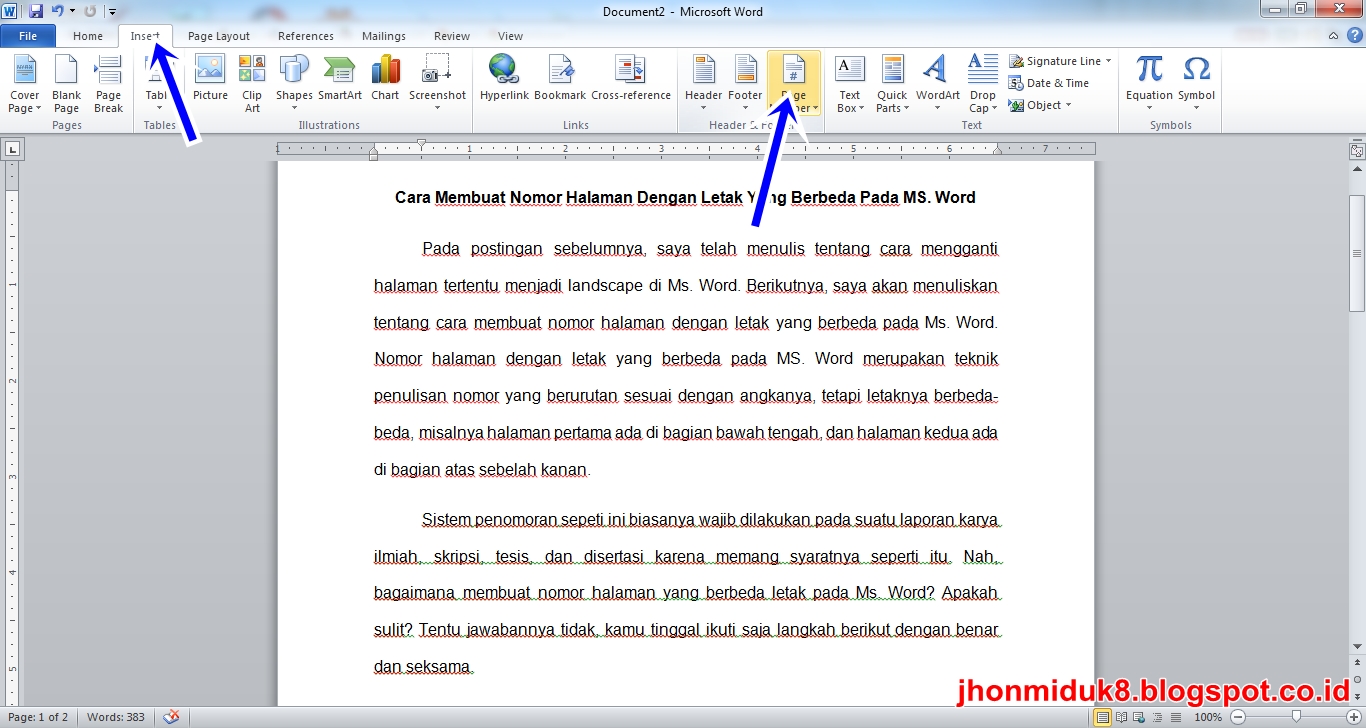Customize Quick Access Toolbar dropdown
This screenshot has height=728, width=1366.
point(112,12)
